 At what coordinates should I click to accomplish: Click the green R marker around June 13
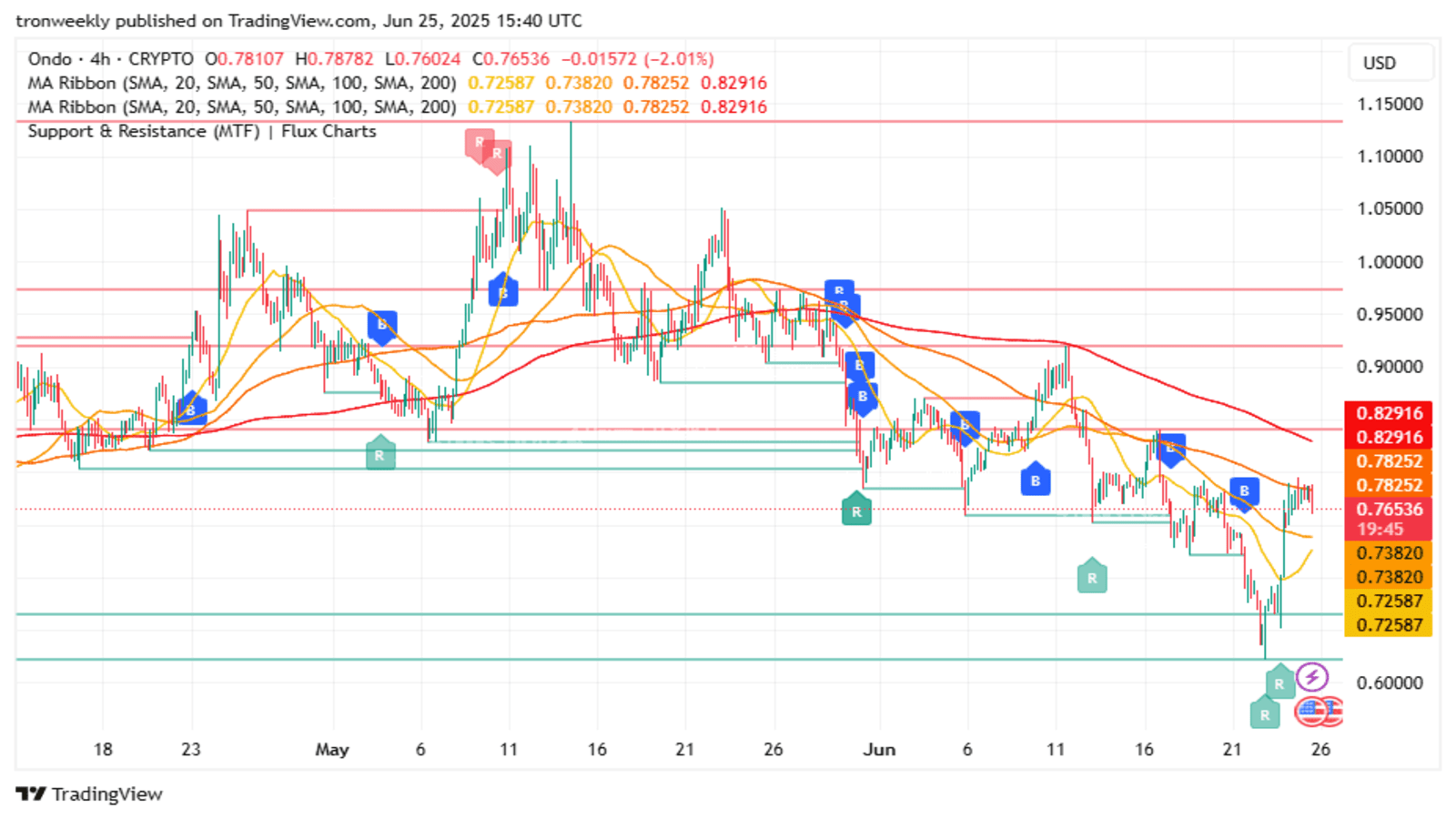(x=1092, y=576)
